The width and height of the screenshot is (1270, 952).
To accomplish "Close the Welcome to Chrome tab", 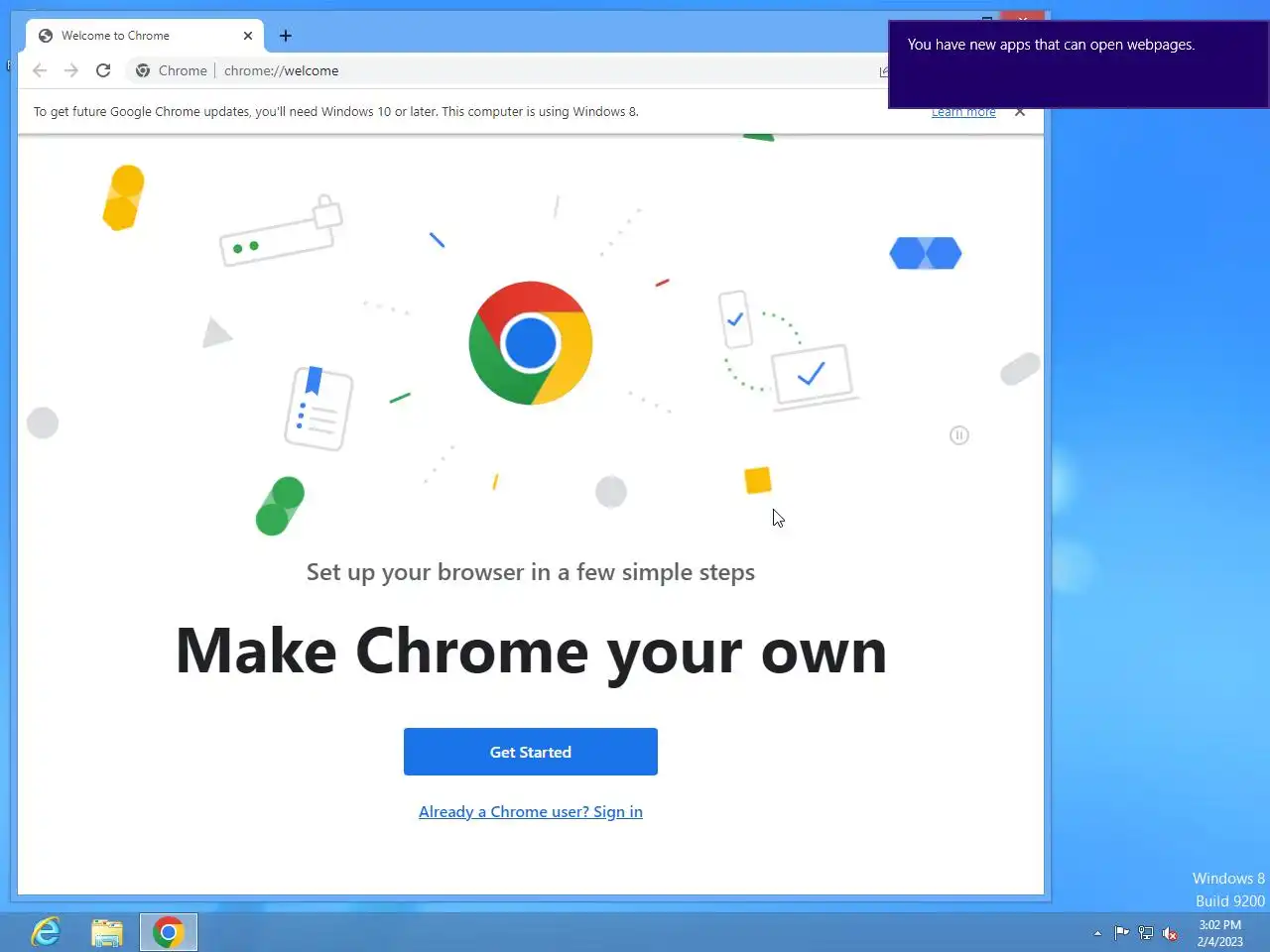I will [x=248, y=36].
